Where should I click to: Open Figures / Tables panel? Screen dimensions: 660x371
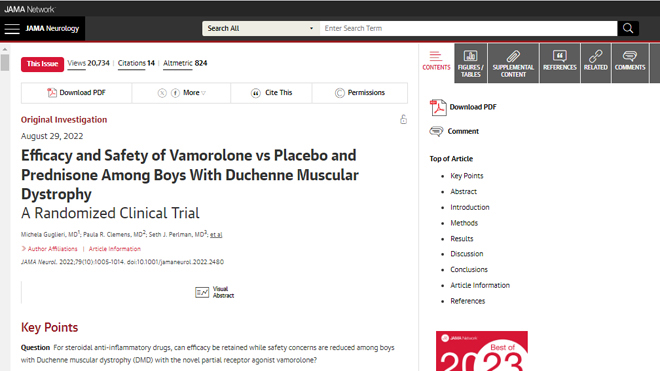pos(471,63)
